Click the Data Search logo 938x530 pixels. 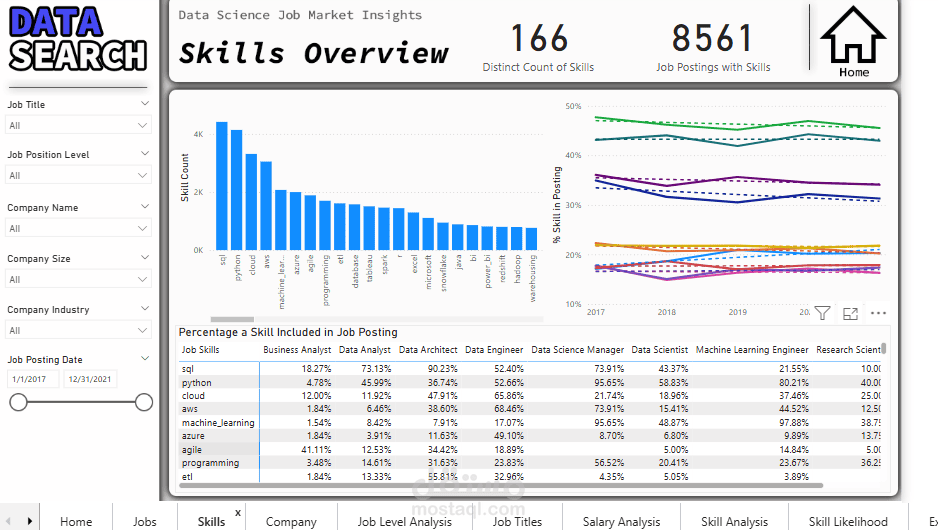point(78,39)
